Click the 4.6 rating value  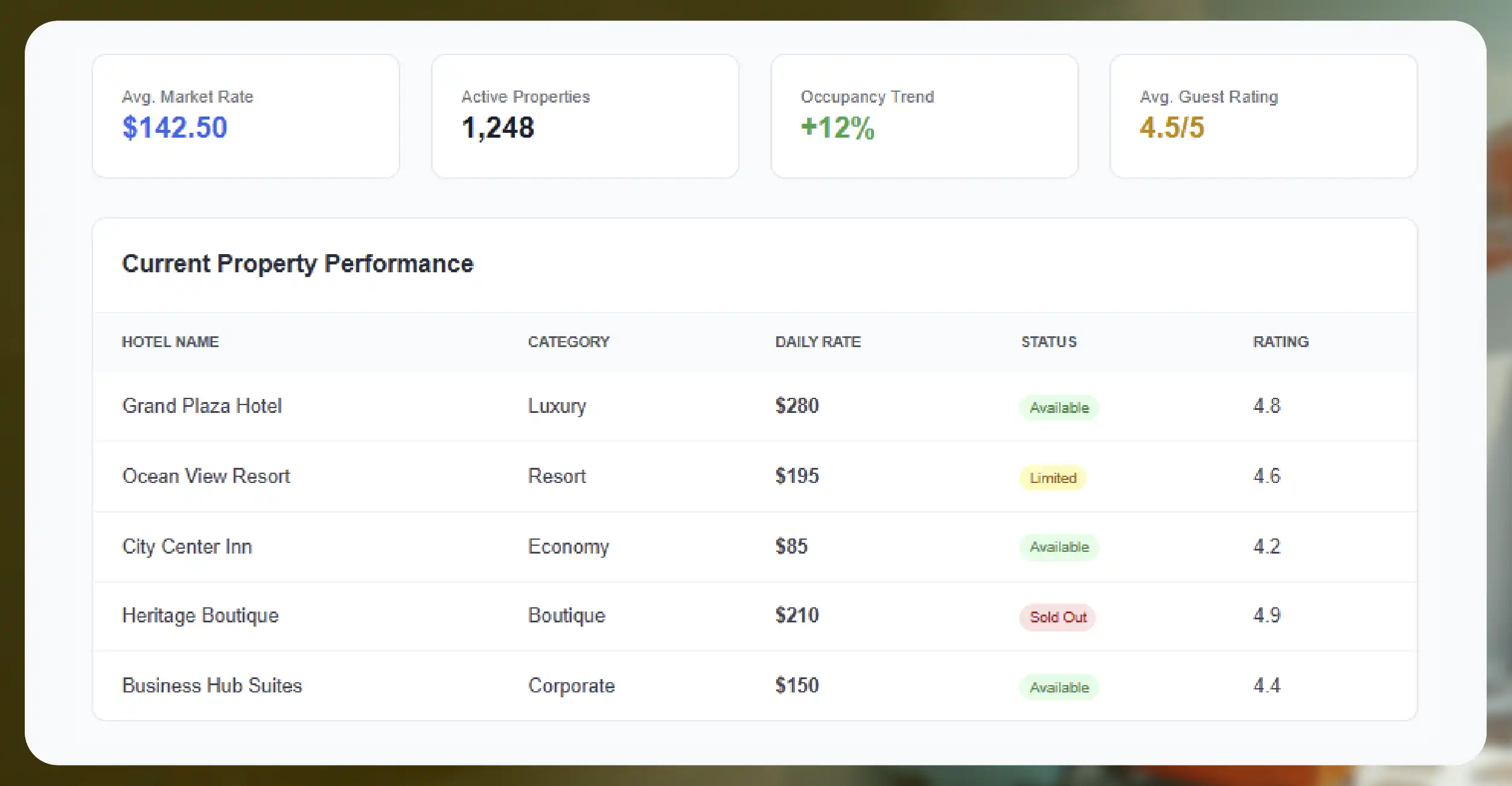tap(1266, 476)
